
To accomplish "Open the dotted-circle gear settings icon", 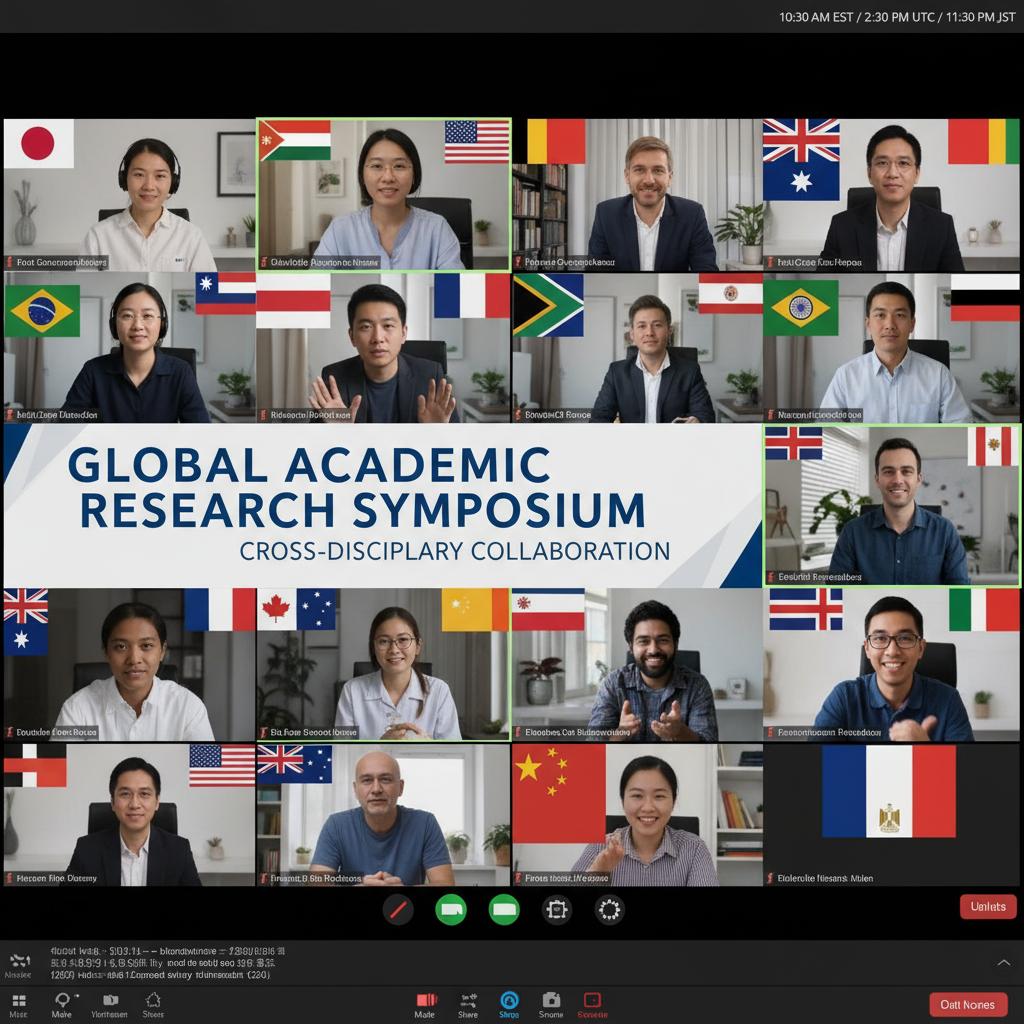I will click(609, 909).
